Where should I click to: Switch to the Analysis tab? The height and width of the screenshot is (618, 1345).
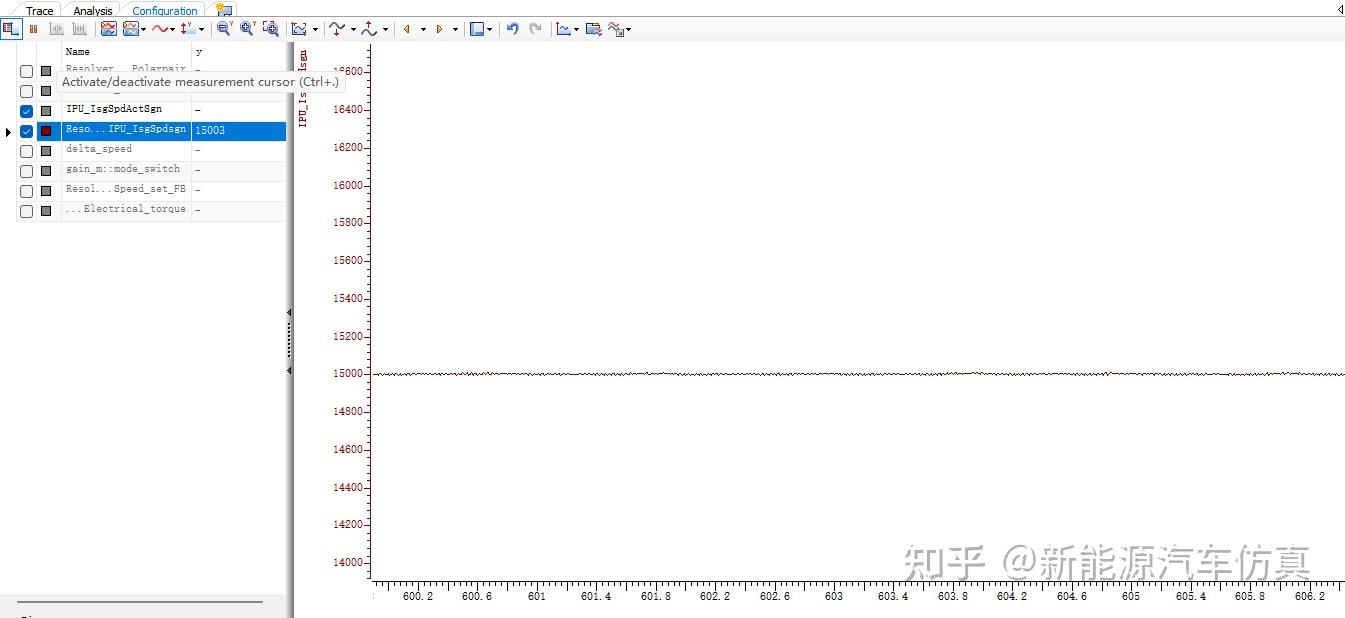92,9
